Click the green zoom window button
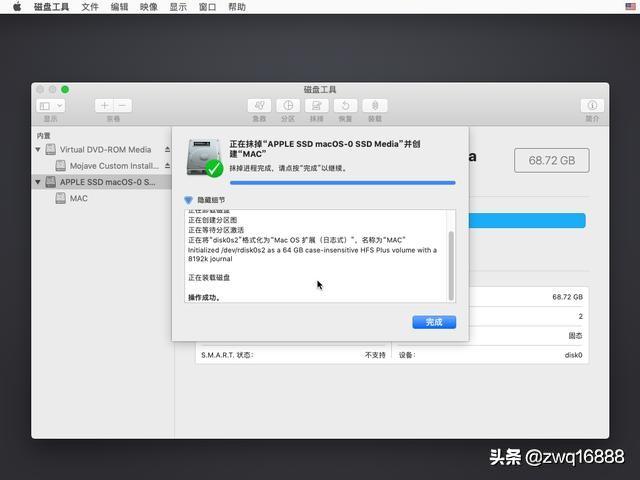Image resolution: width=640 pixels, height=480 pixels. 65,89
